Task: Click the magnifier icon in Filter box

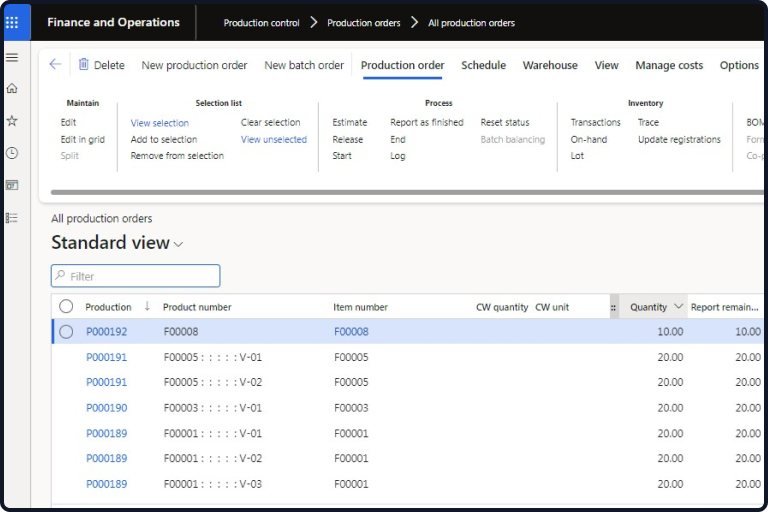Action: coord(60,275)
